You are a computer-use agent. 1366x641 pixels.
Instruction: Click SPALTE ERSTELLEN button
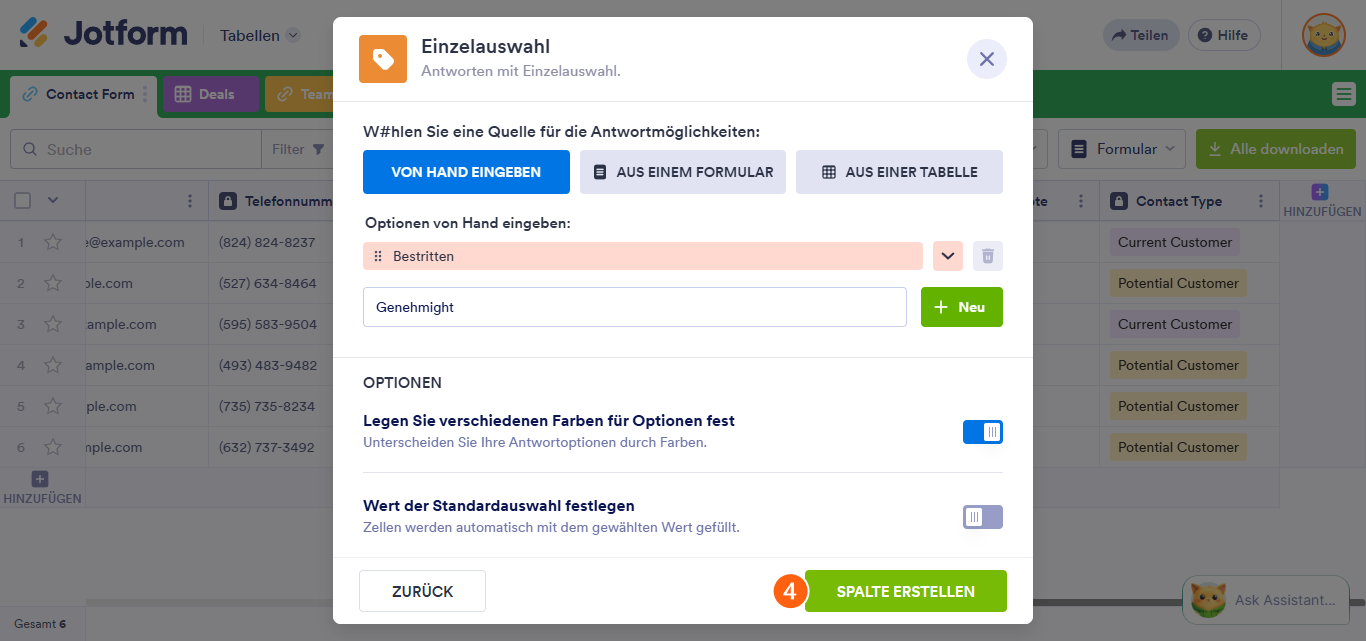(906, 590)
